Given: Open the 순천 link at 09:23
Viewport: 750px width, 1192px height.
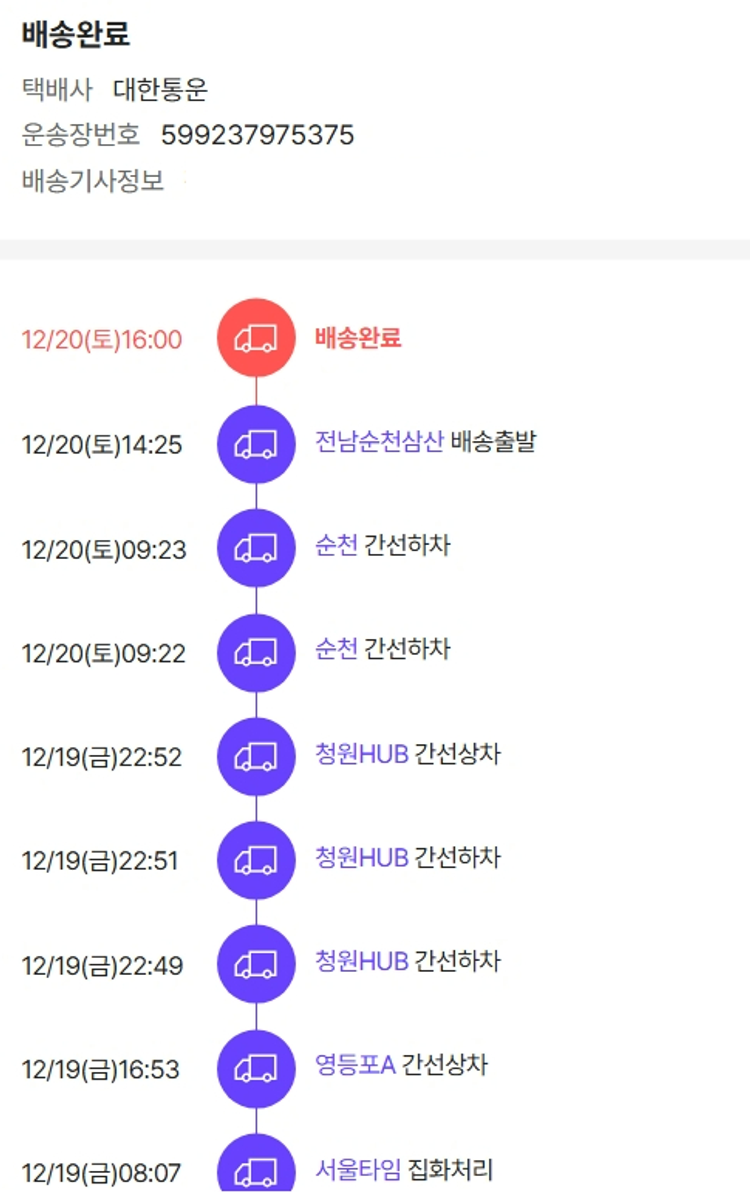Looking at the screenshot, I should (336, 546).
